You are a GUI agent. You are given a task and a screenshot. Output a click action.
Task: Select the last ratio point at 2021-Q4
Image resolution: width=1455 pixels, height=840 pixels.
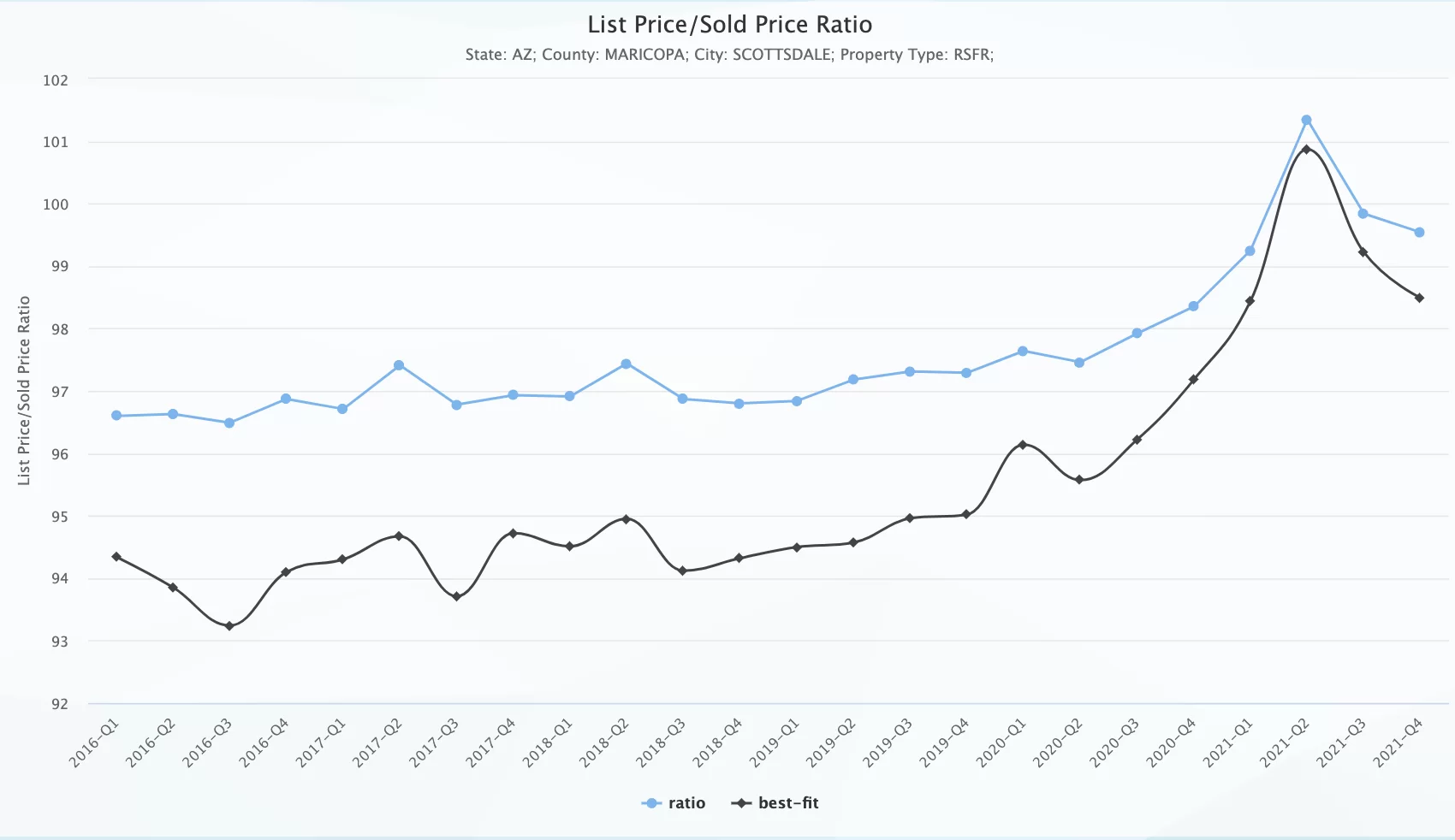pyautogui.click(x=1419, y=233)
